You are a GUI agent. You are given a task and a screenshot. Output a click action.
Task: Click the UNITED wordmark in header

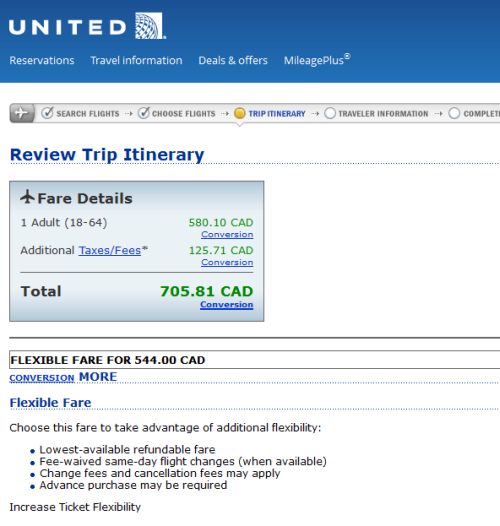coord(67,27)
